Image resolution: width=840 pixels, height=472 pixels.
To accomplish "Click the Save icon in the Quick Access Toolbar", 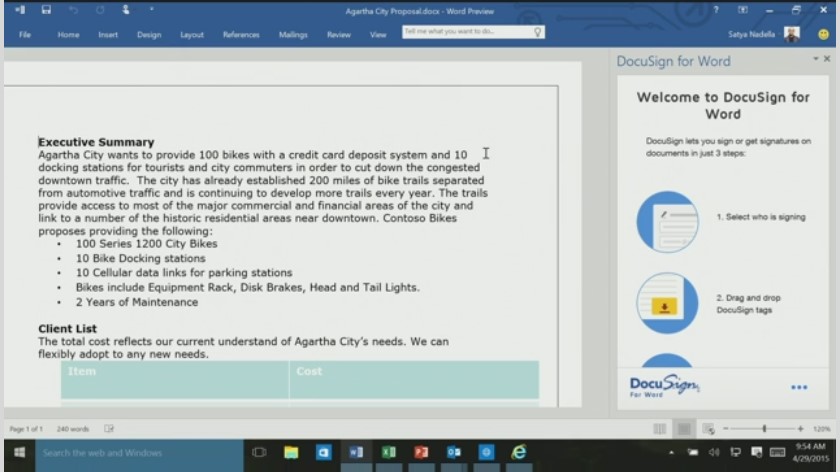I will pyautogui.click(x=47, y=10).
